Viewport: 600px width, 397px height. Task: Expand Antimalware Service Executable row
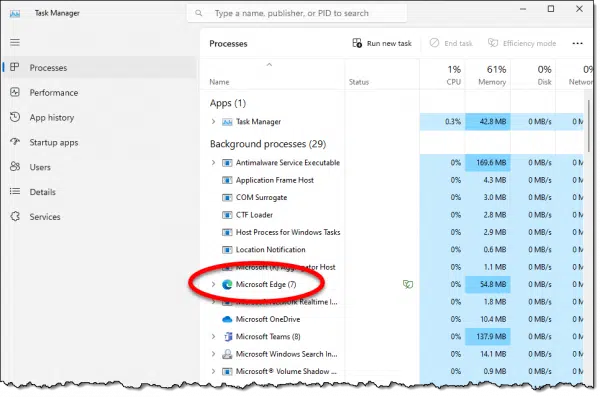(x=214, y=162)
